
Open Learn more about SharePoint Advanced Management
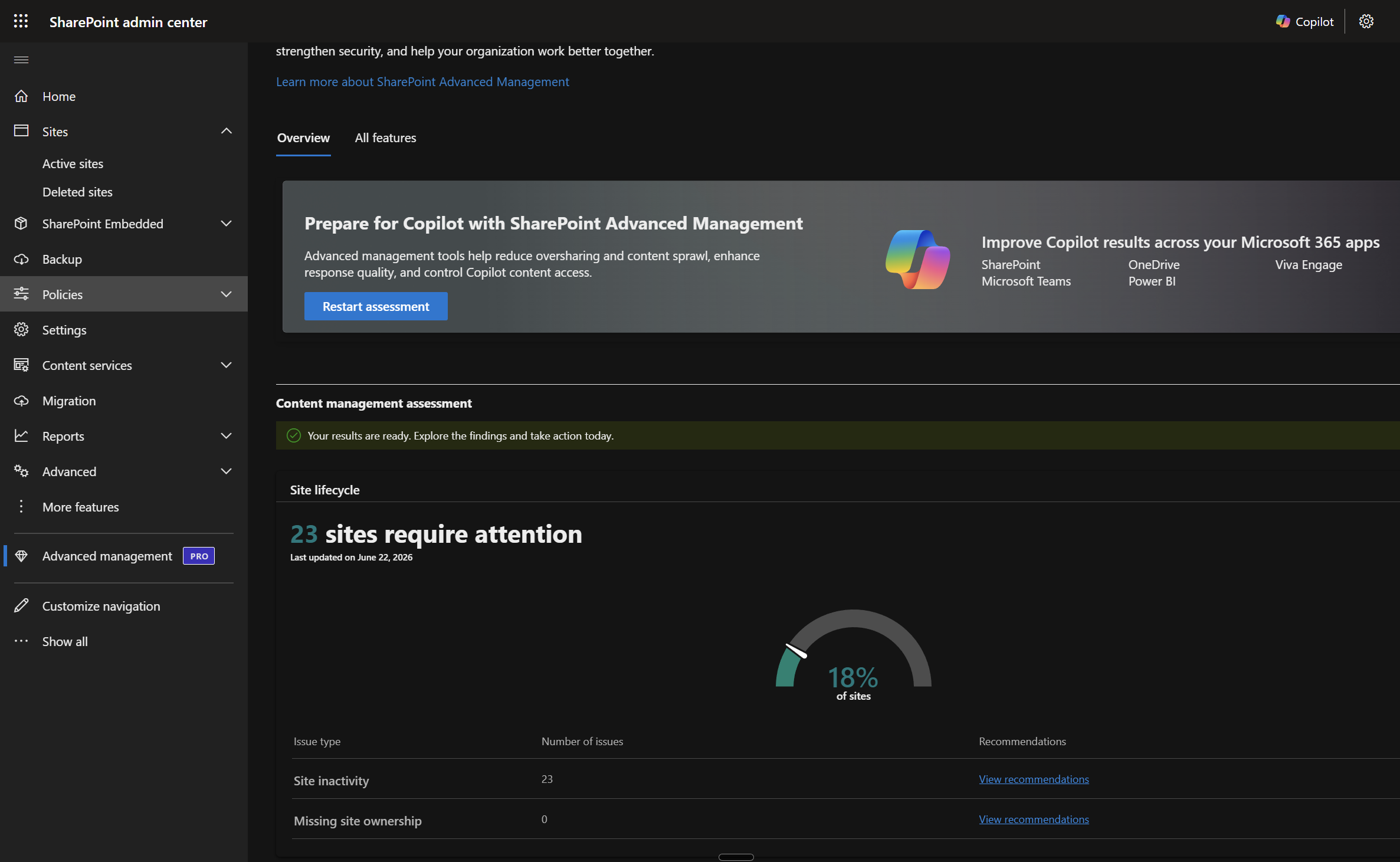coord(422,81)
